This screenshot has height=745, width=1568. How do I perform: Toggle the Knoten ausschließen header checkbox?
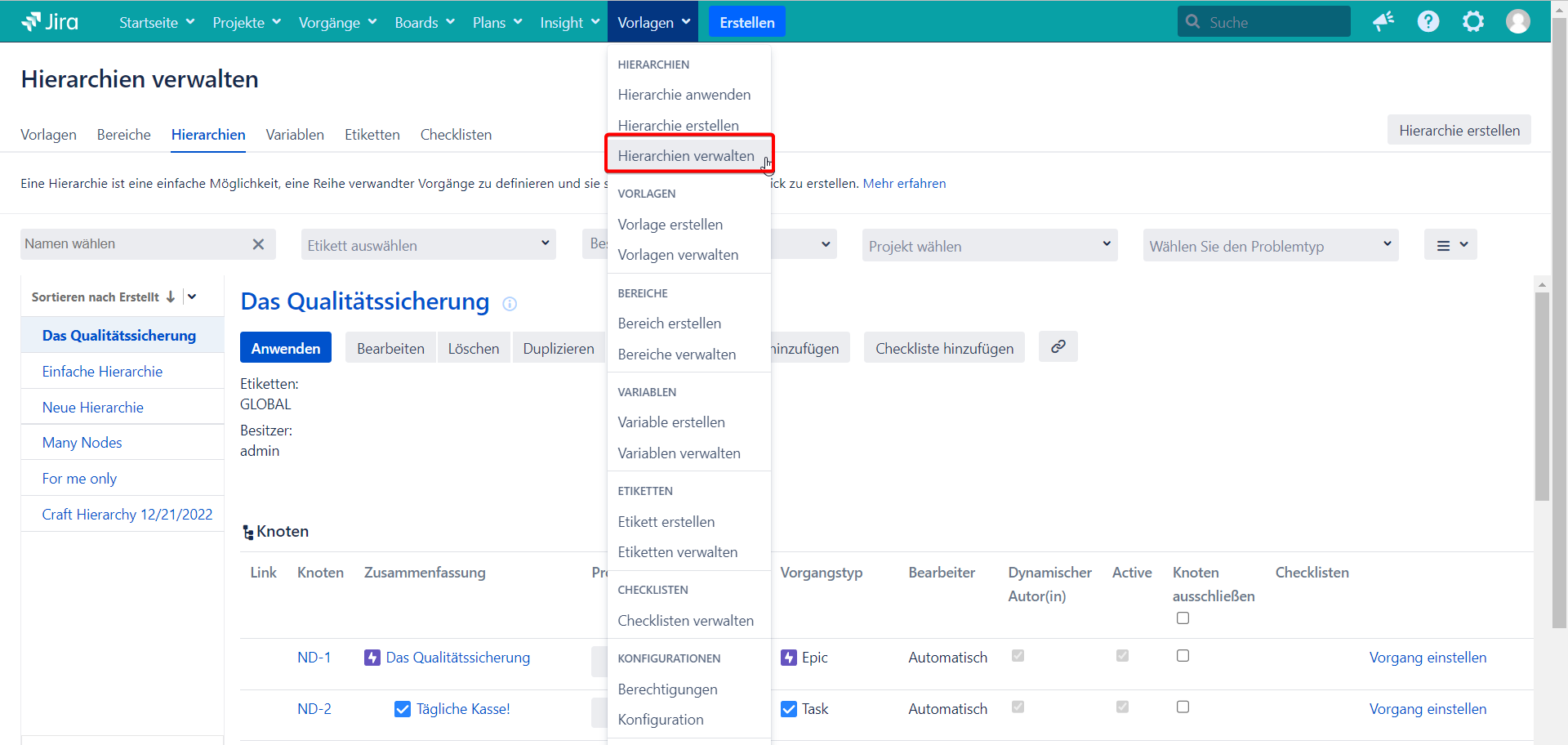click(1183, 618)
